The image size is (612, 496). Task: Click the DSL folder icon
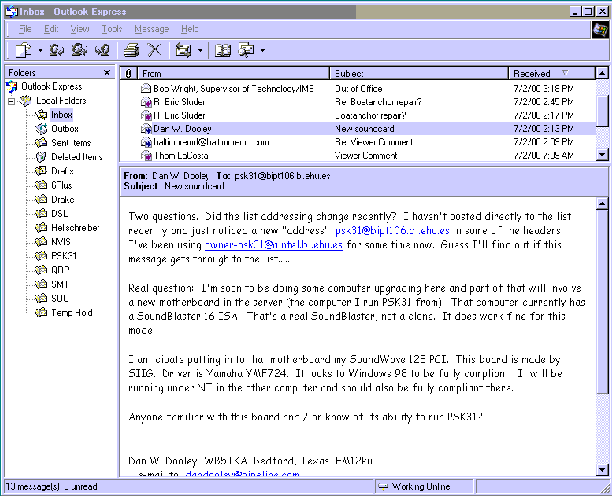coord(41,213)
